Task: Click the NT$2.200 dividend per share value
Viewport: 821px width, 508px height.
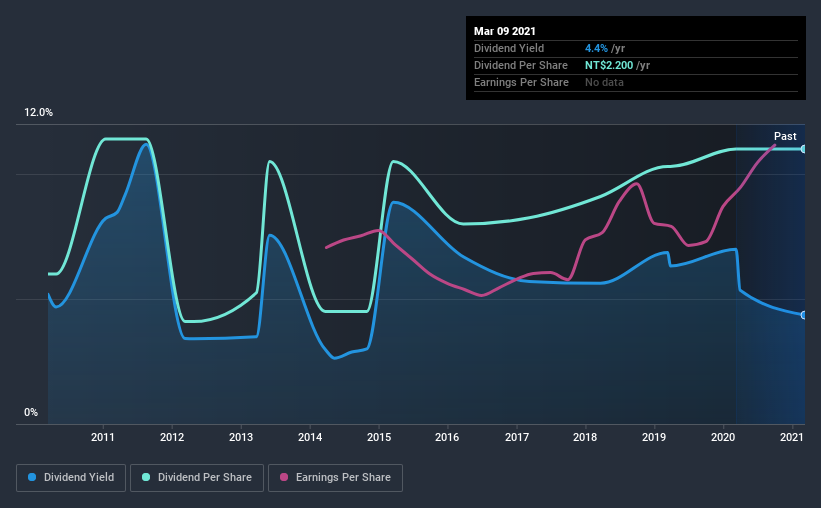Action: tap(609, 65)
